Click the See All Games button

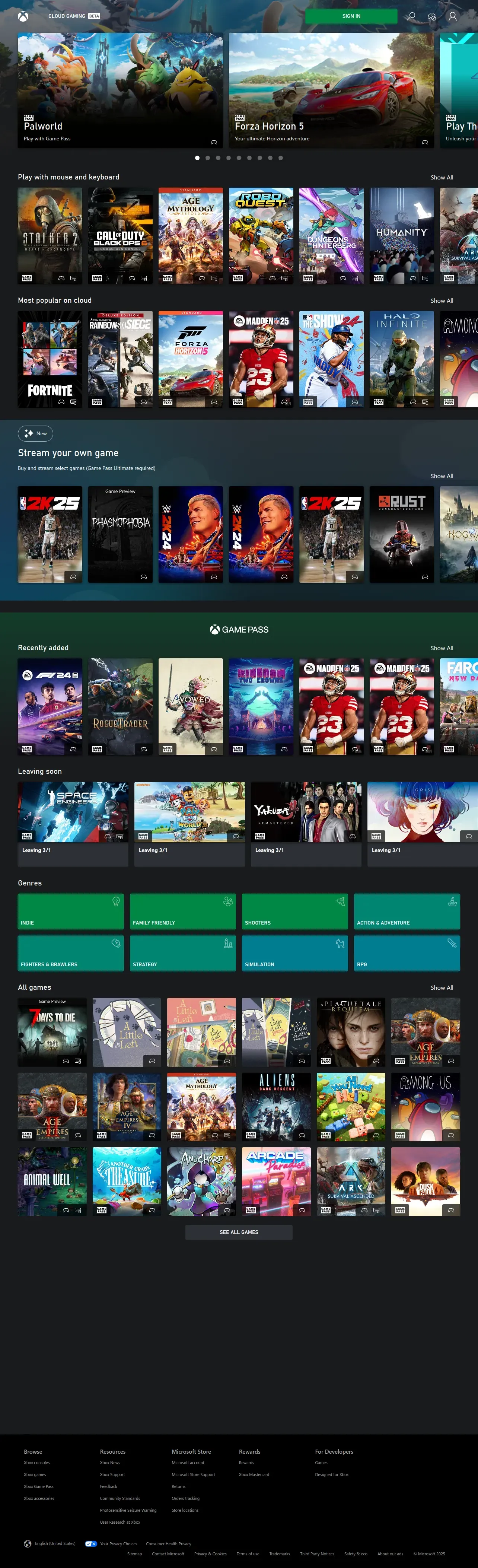[239, 1232]
